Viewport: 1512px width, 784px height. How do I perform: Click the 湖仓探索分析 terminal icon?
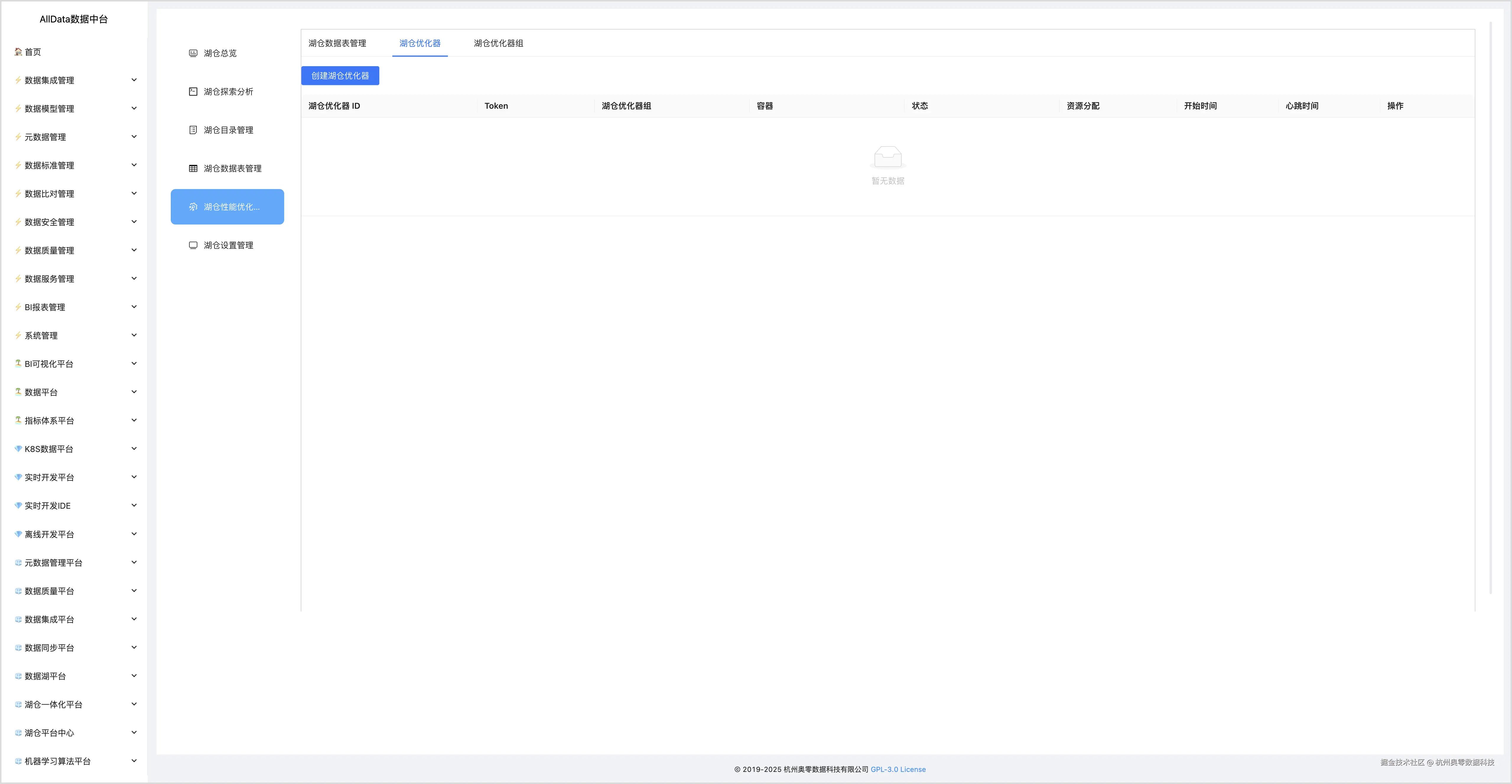[193, 92]
